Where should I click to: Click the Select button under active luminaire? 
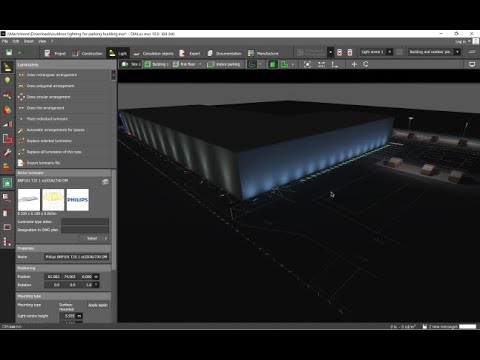(x=95, y=238)
